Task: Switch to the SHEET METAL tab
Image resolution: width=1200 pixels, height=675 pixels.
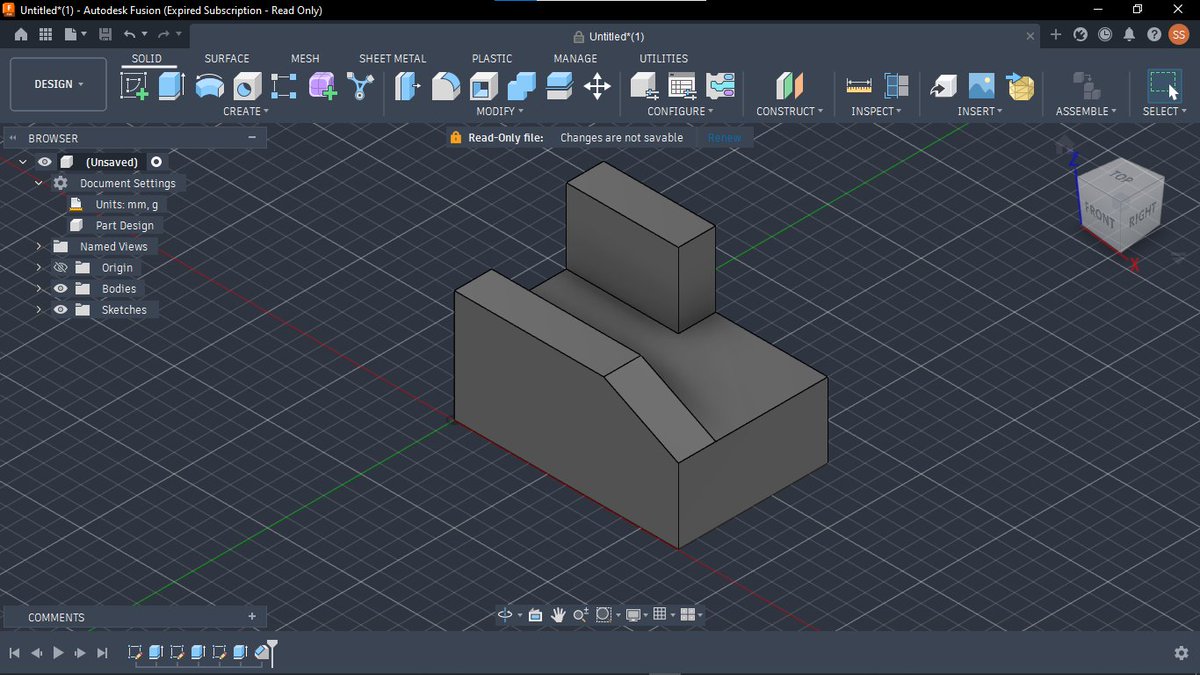Action: [393, 59]
